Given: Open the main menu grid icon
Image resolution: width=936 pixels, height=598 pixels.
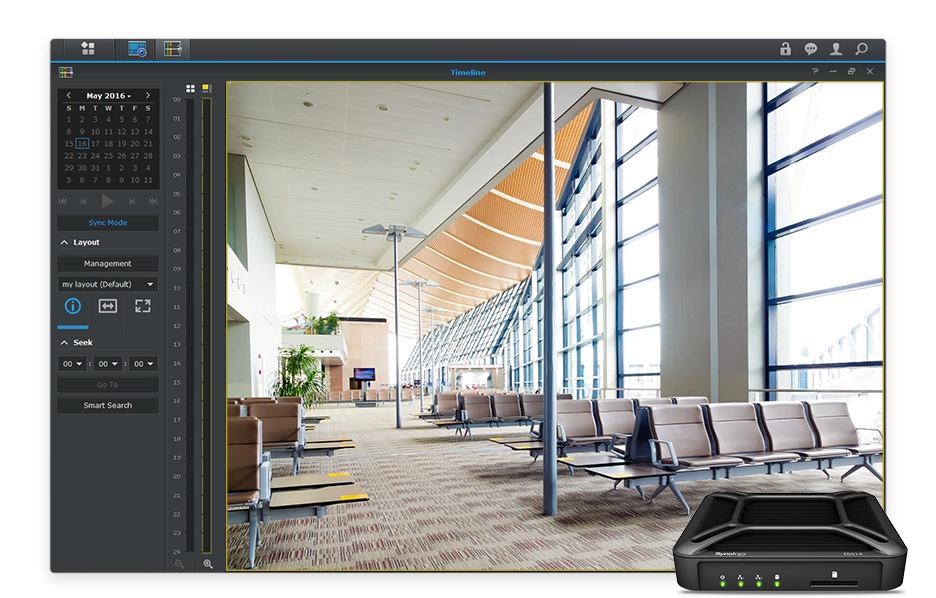Looking at the screenshot, I should pos(88,48).
